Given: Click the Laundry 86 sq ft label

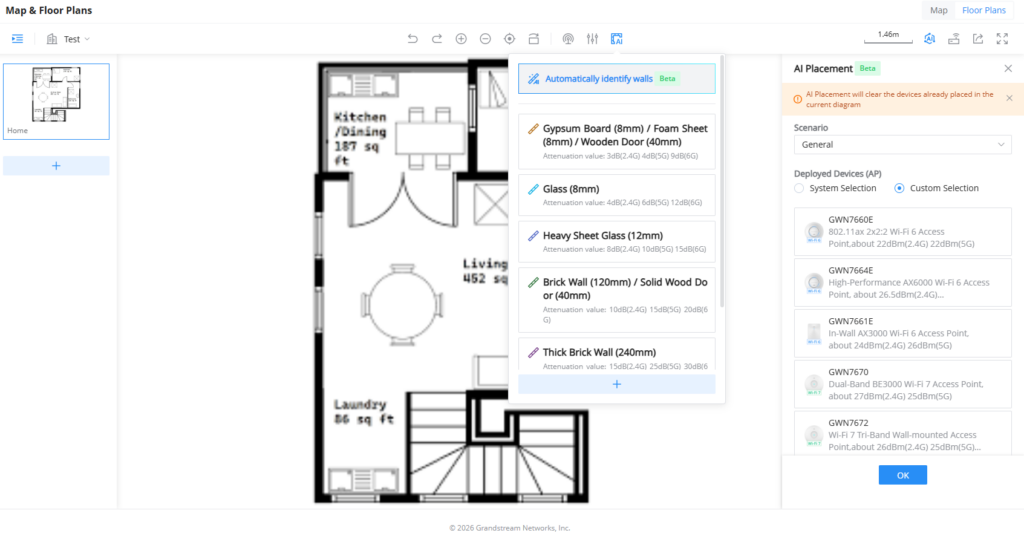Looking at the screenshot, I should pos(364,412).
